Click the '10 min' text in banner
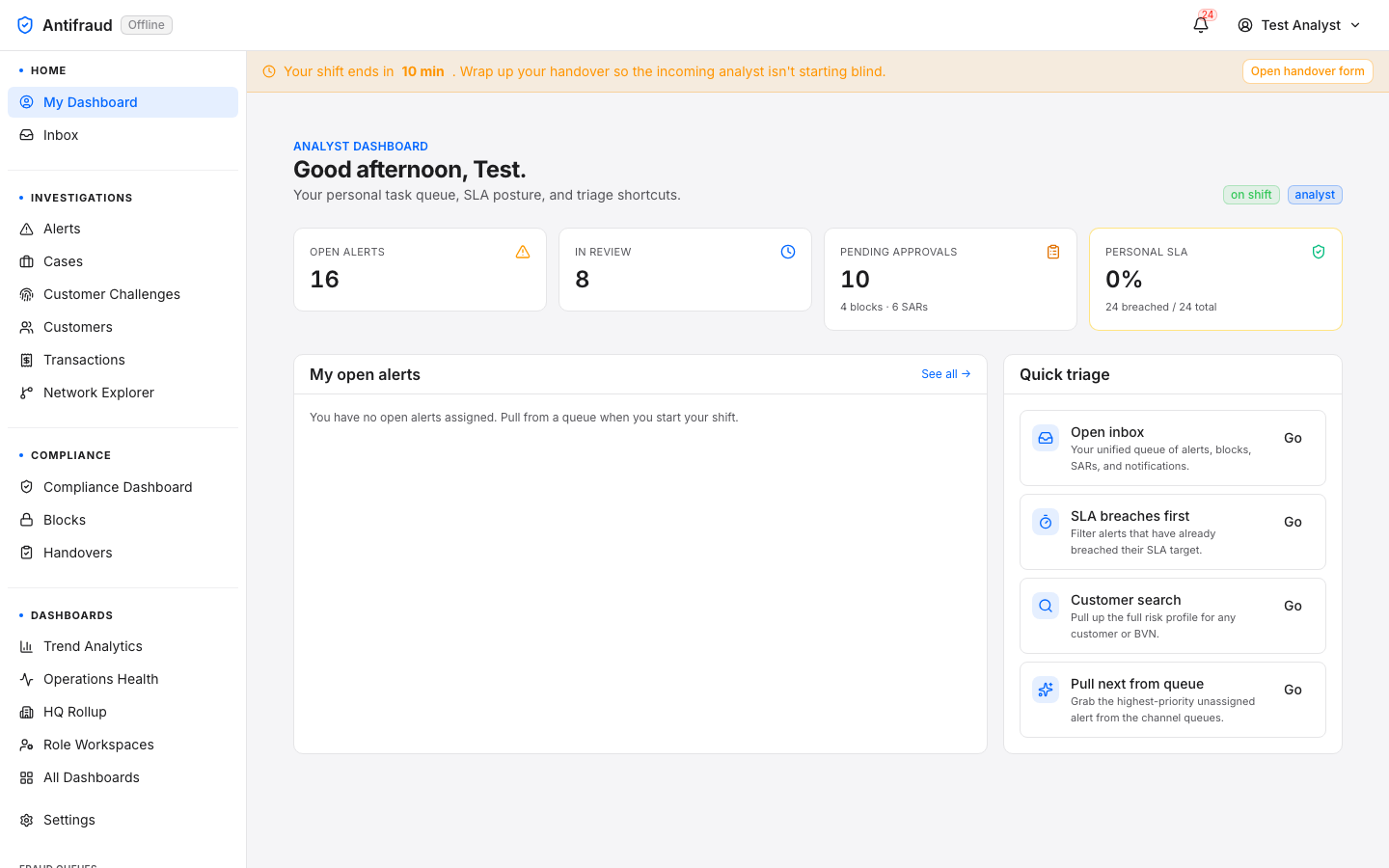 (x=422, y=71)
